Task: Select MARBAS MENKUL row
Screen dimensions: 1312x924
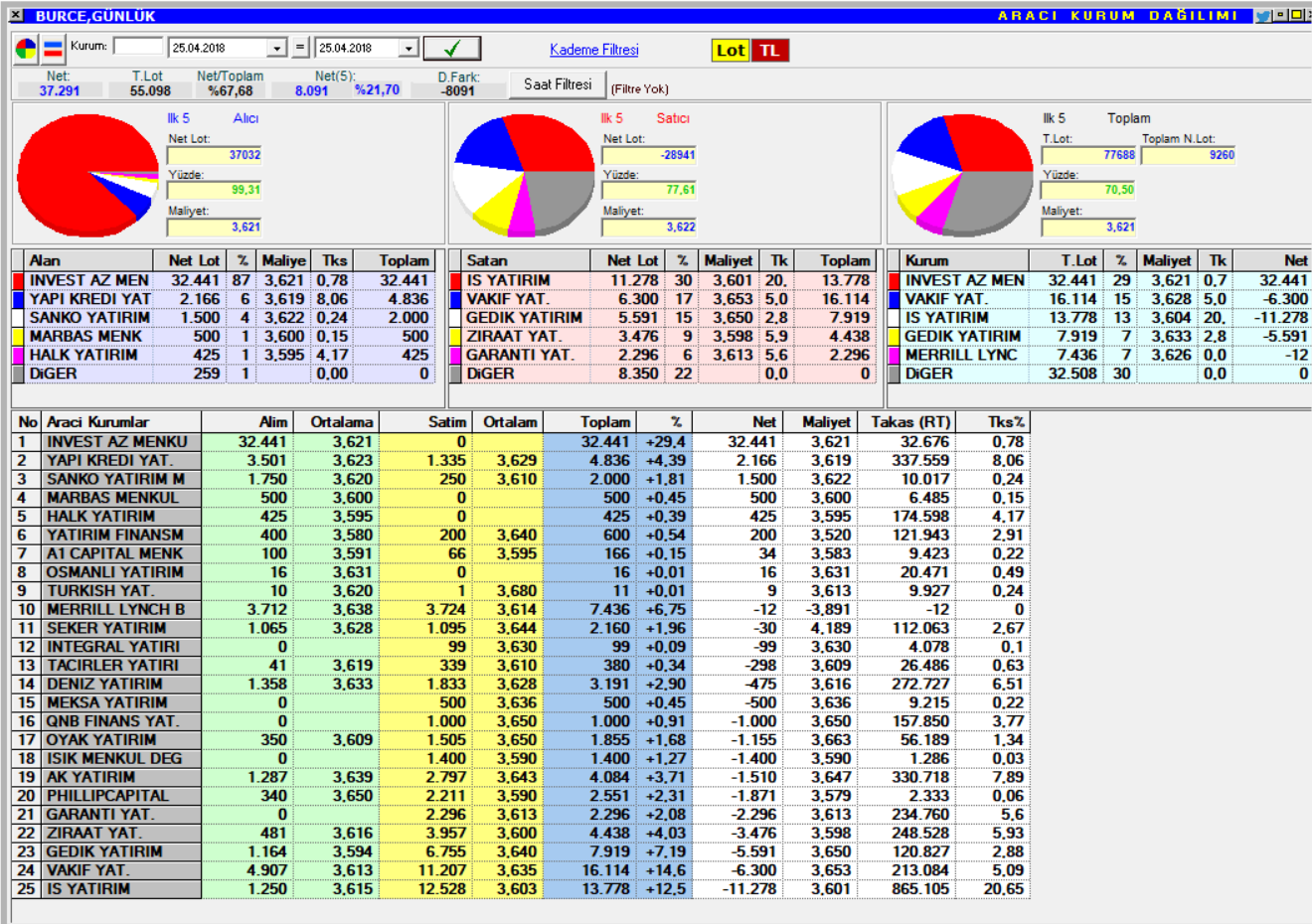Action: click(521, 498)
